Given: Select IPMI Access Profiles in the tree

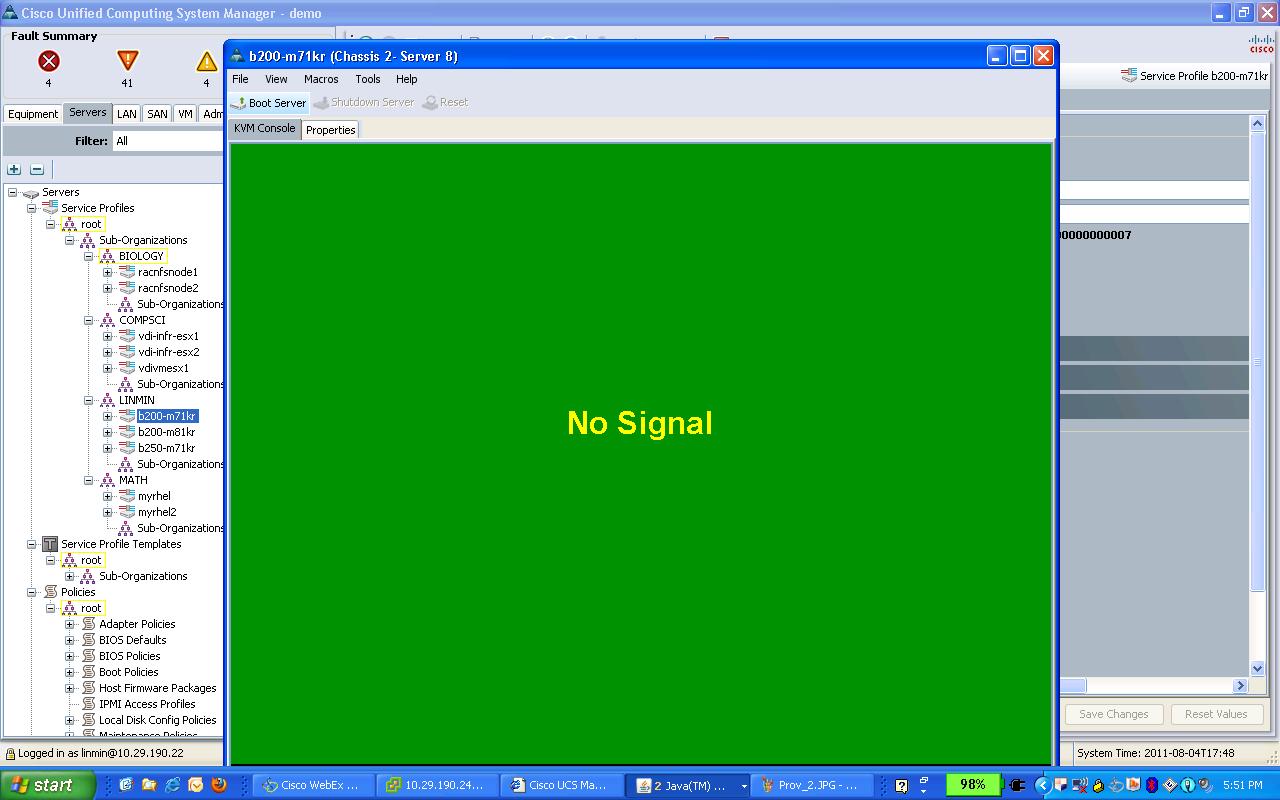Looking at the screenshot, I should tap(147, 704).
